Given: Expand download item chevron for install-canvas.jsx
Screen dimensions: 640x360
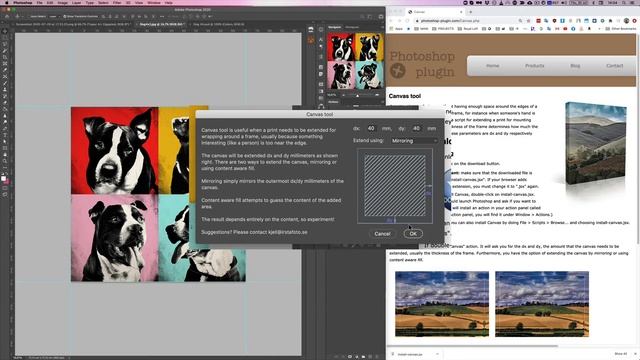Looking at the screenshot, I should coord(437,354).
